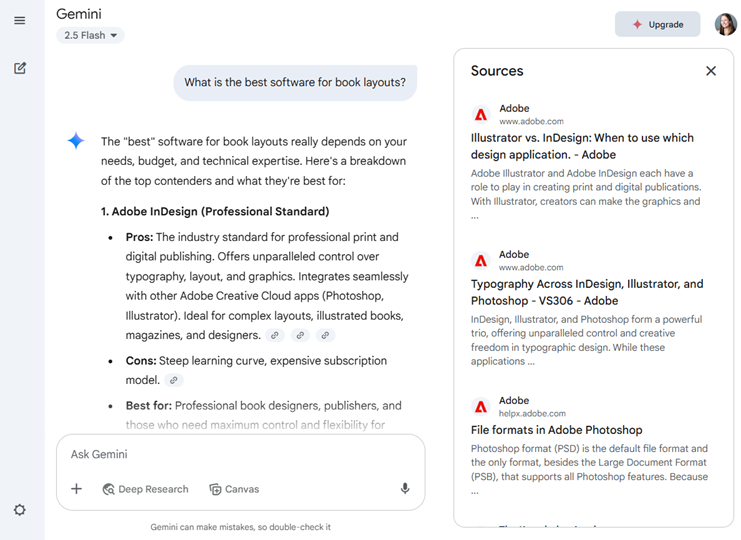
Task: Open the 2.5 Flash model dropdown
Action: 90,35
